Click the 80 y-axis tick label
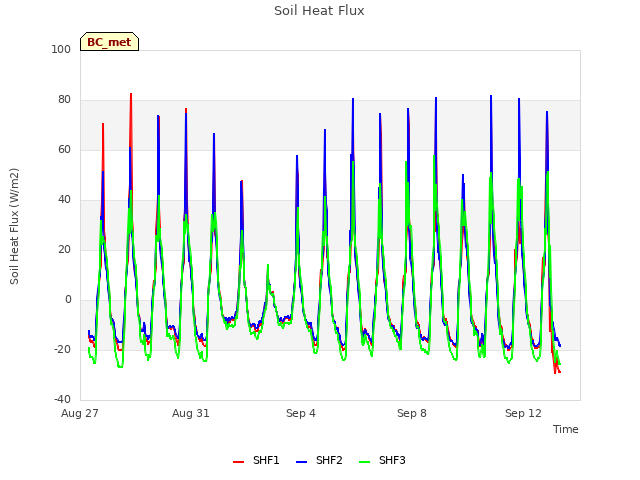Screen dimensions: 640x480 click(64, 100)
